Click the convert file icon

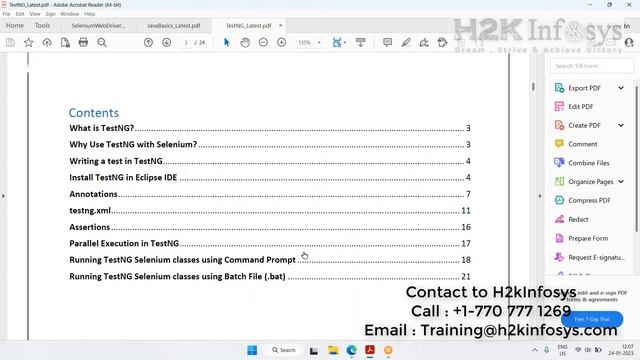point(65,42)
